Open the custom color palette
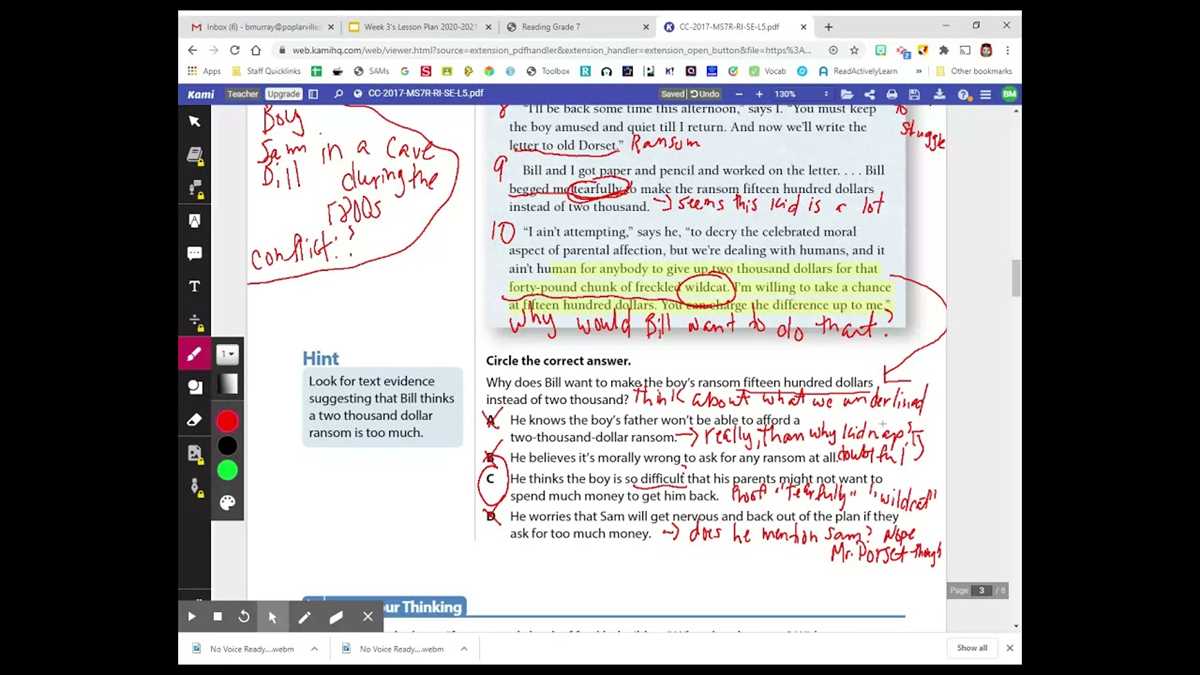 click(x=228, y=502)
